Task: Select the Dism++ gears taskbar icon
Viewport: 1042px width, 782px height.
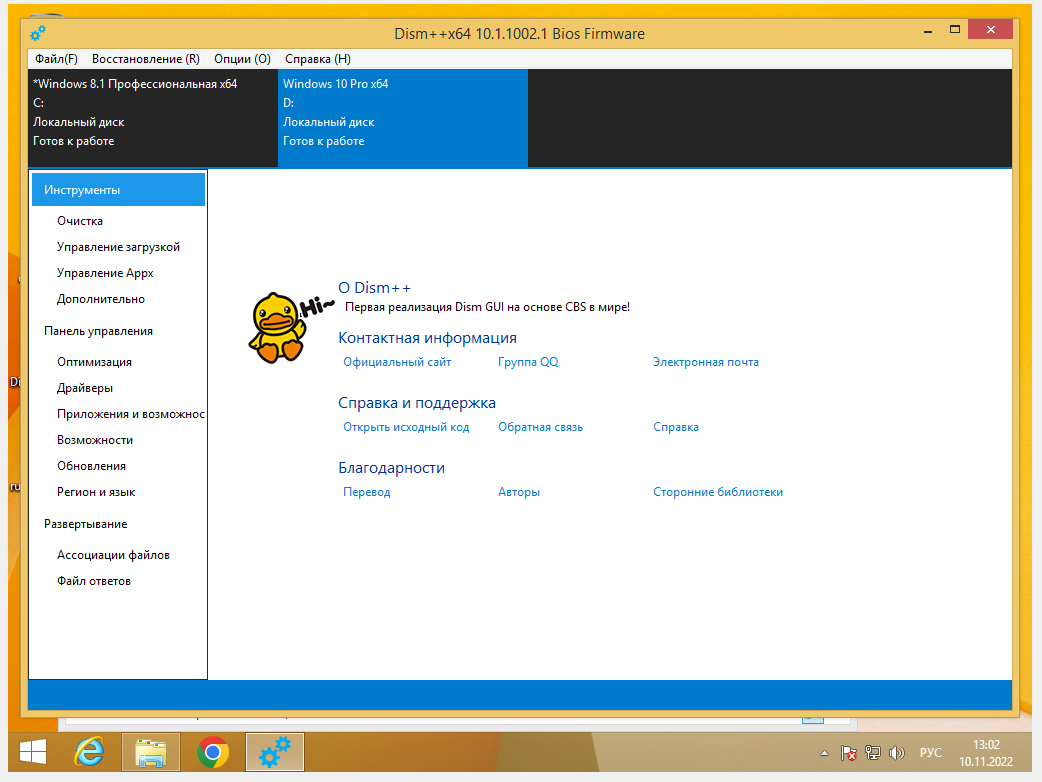Action: 274,752
